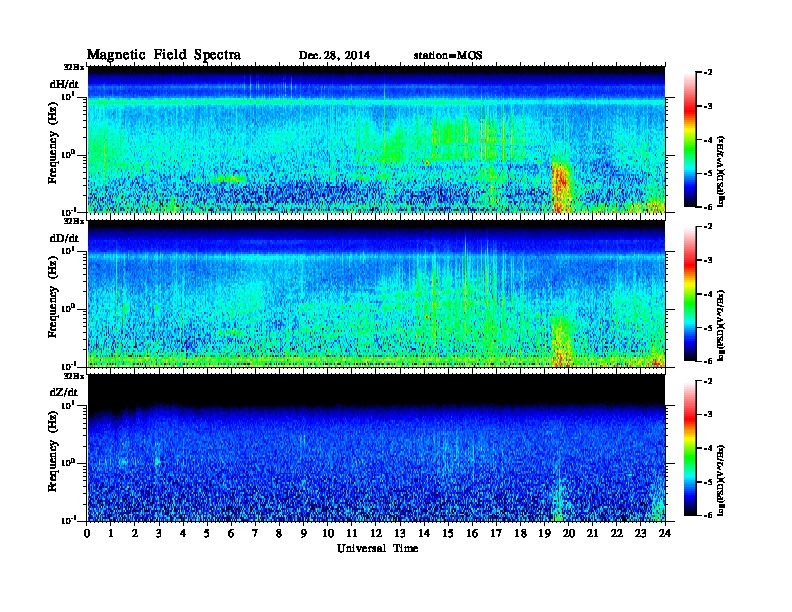Click hour tick label '8' on time axis

click(279, 533)
